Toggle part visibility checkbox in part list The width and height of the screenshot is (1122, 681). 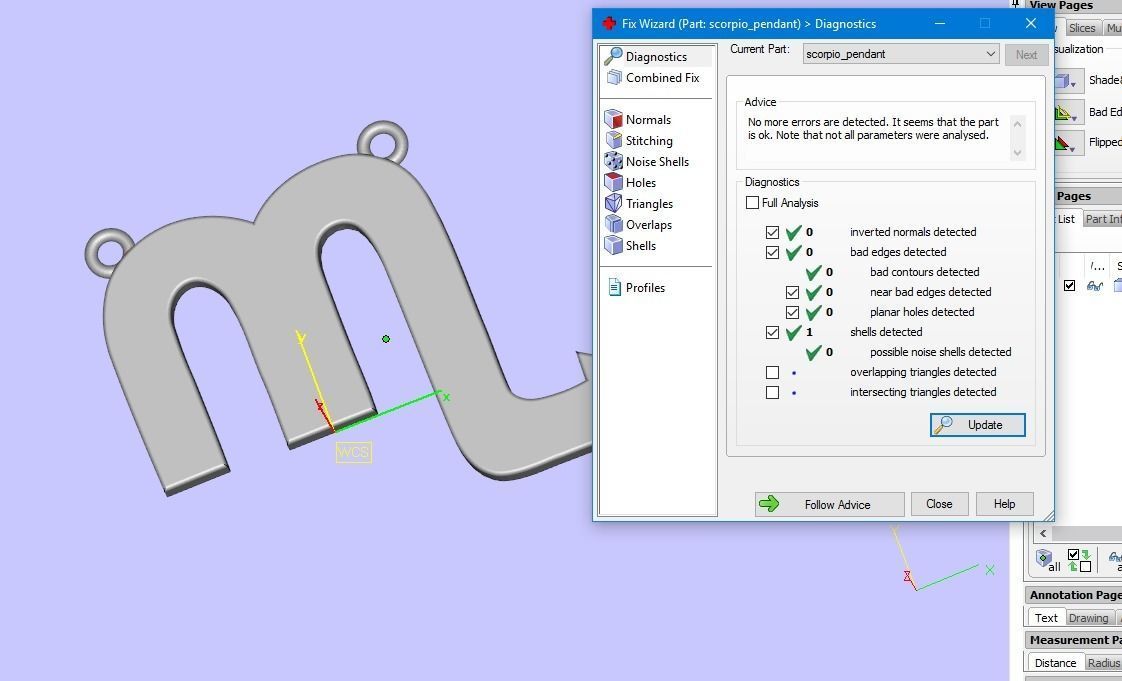click(1069, 285)
